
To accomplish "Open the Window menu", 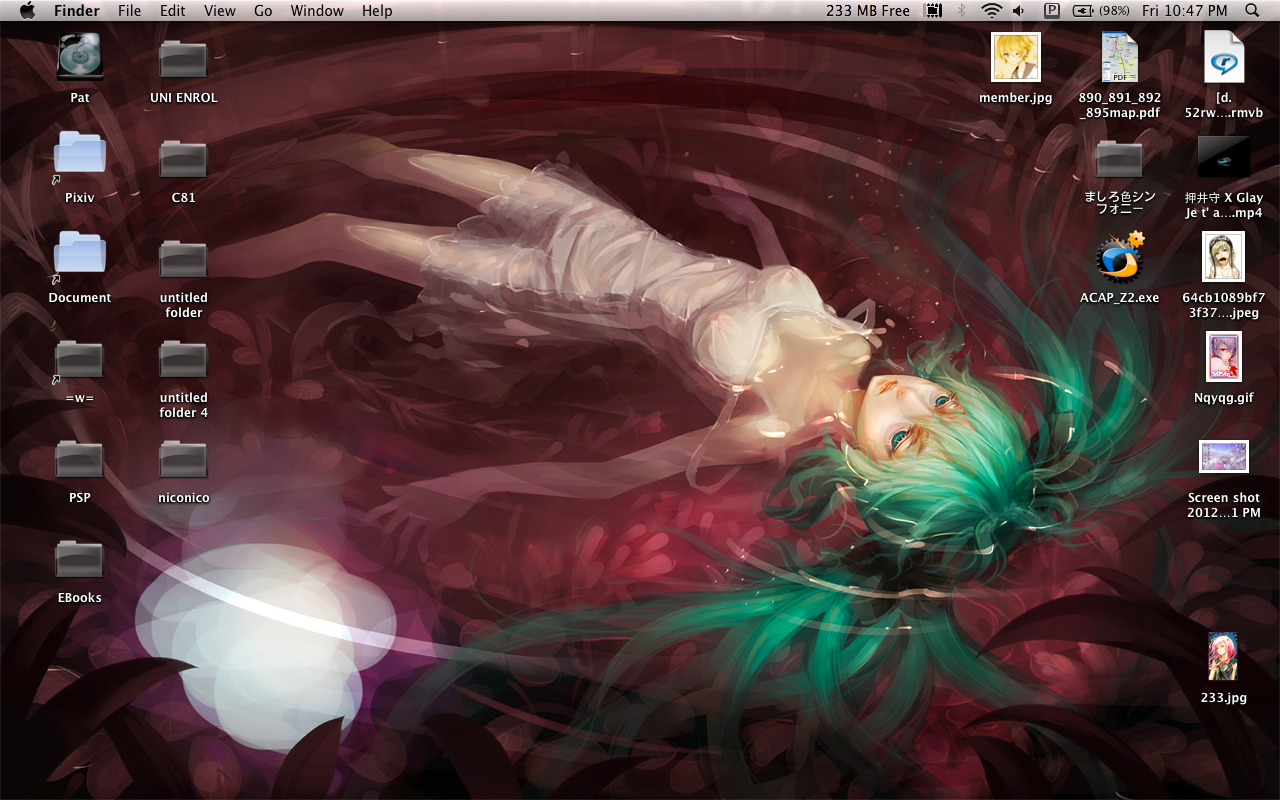I will point(317,11).
